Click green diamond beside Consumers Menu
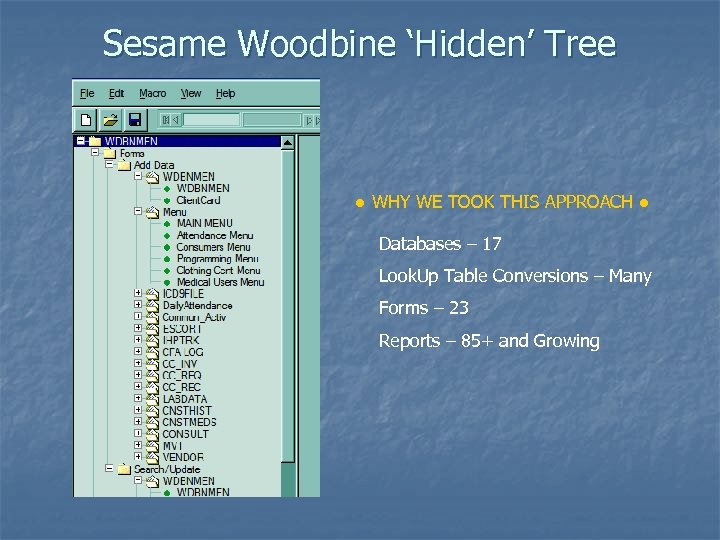This screenshot has height=540, width=720. click(167, 247)
